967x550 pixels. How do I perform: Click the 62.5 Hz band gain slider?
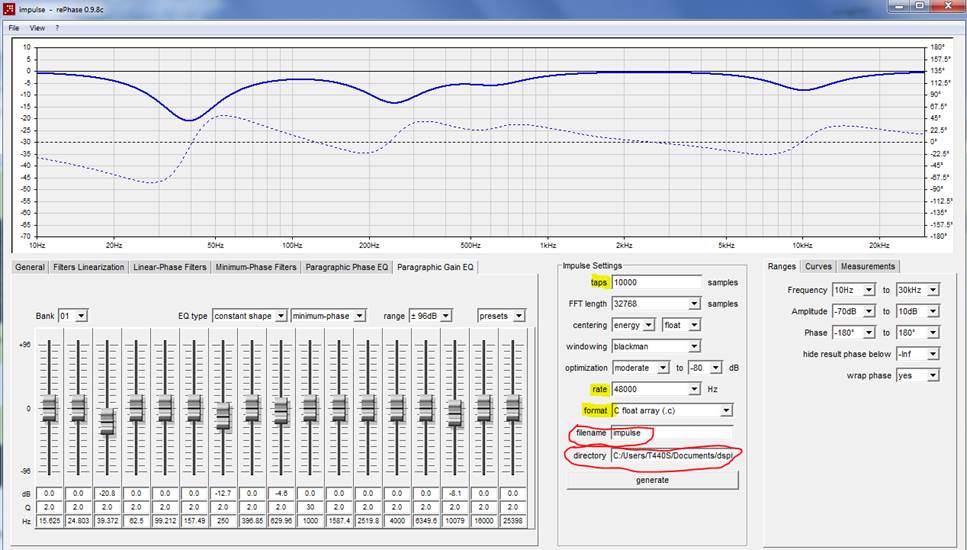tap(136, 408)
